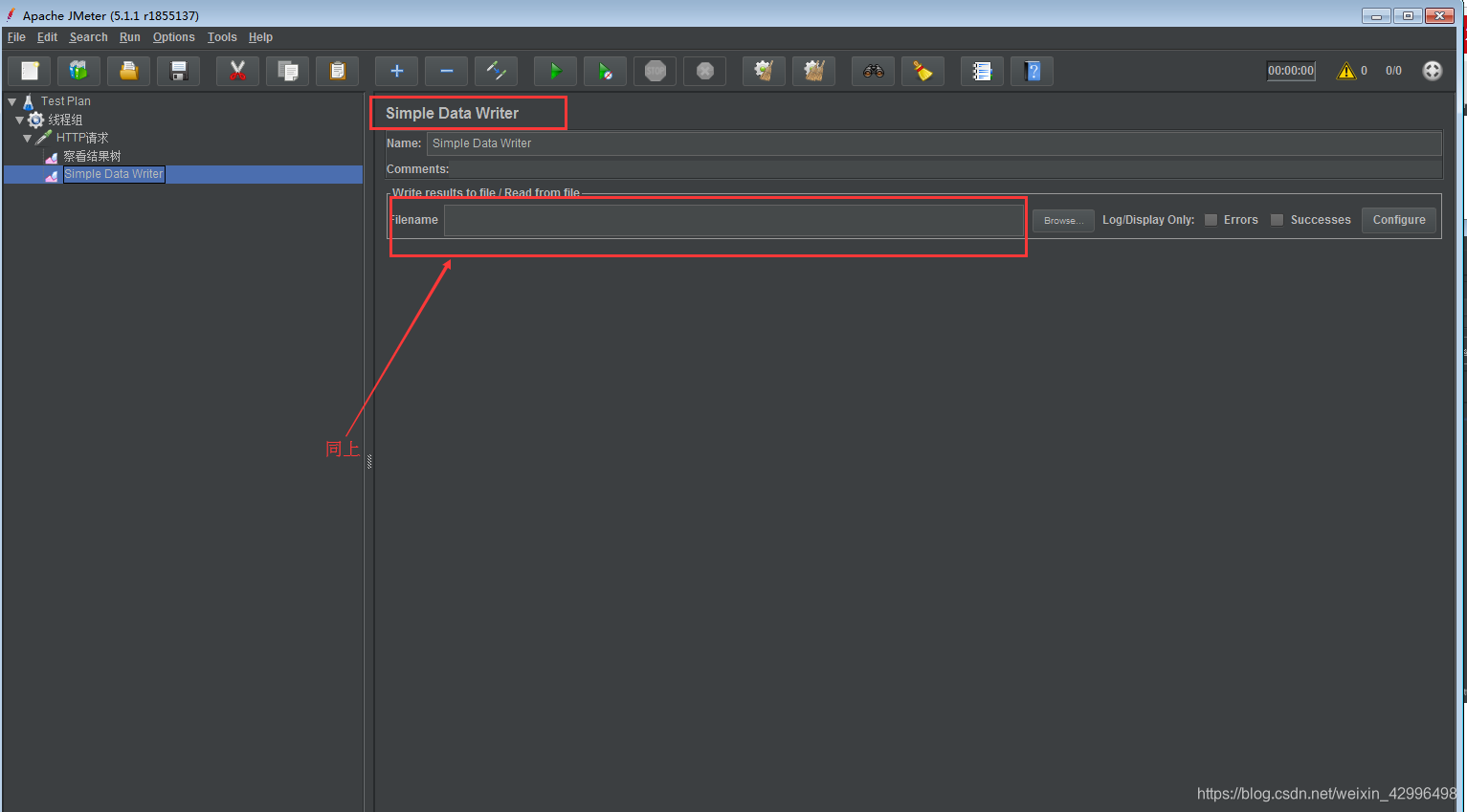This screenshot has height=812, width=1467.
Task: Select 察看结果树 listener in tree
Action: click(x=92, y=156)
